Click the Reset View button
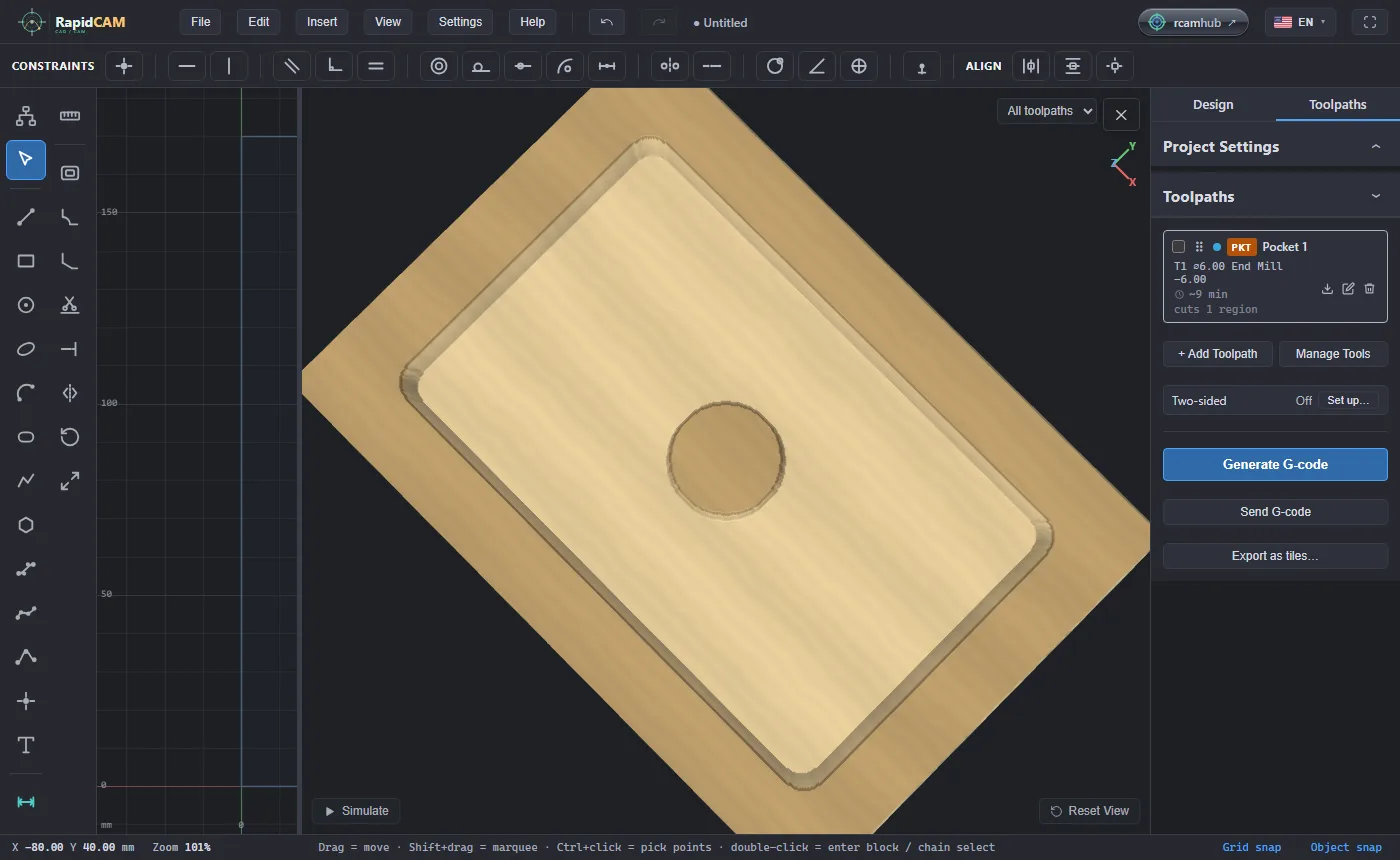The width and height of the screenshot is (1400, 860). tap(1090, 811)
